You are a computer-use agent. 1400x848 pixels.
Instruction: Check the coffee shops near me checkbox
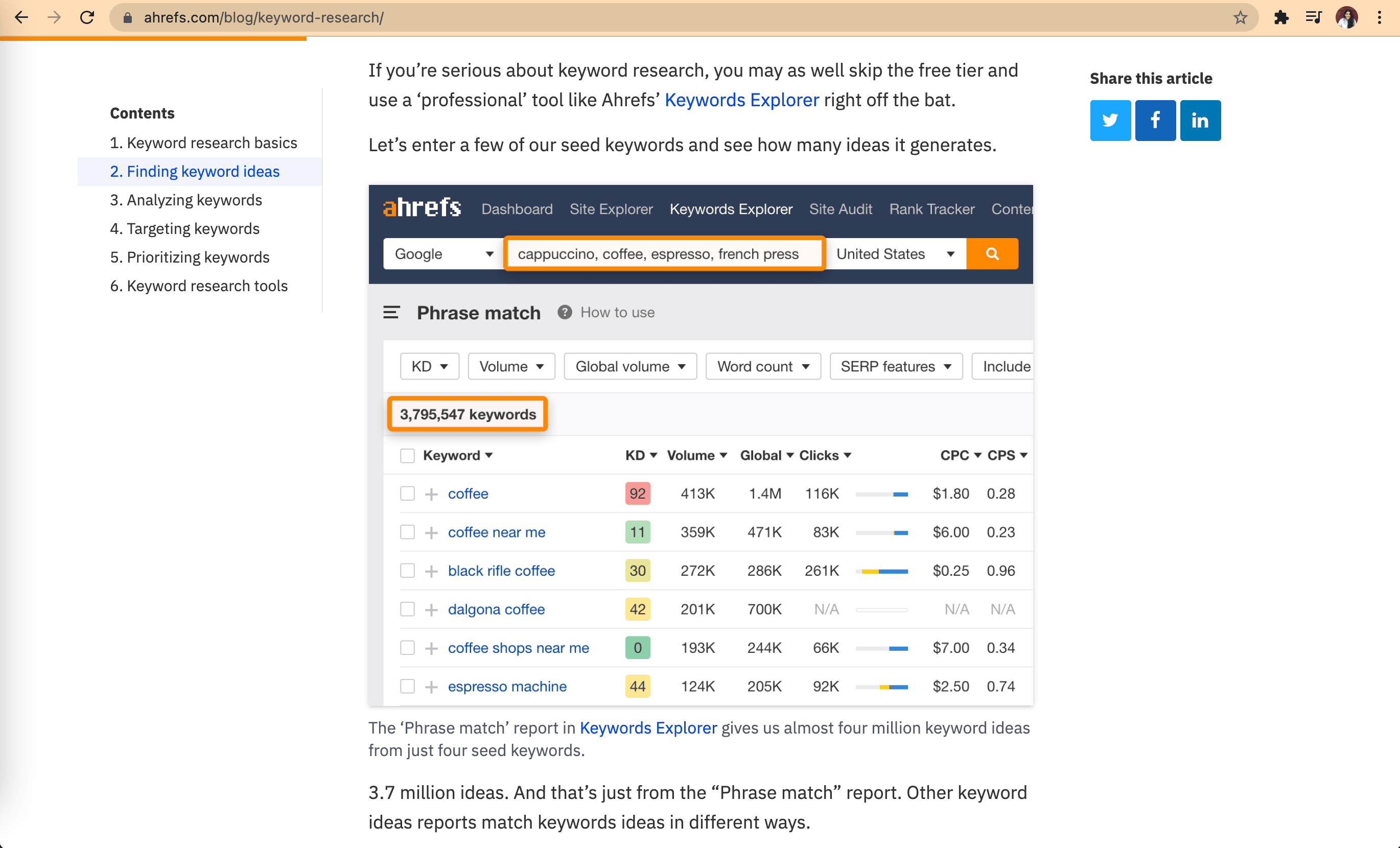click(407, 648)
